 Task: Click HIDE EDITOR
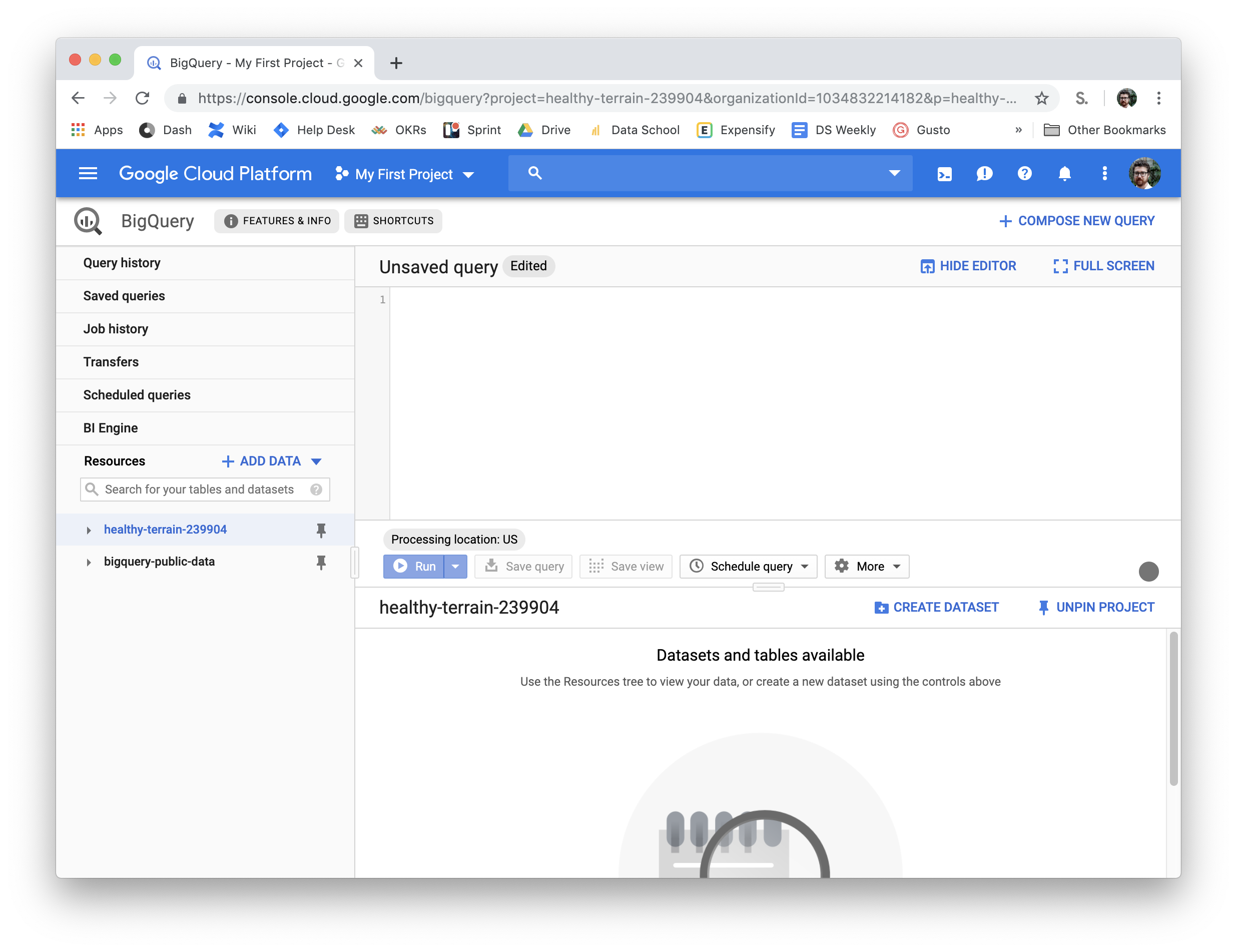[968, 266]
